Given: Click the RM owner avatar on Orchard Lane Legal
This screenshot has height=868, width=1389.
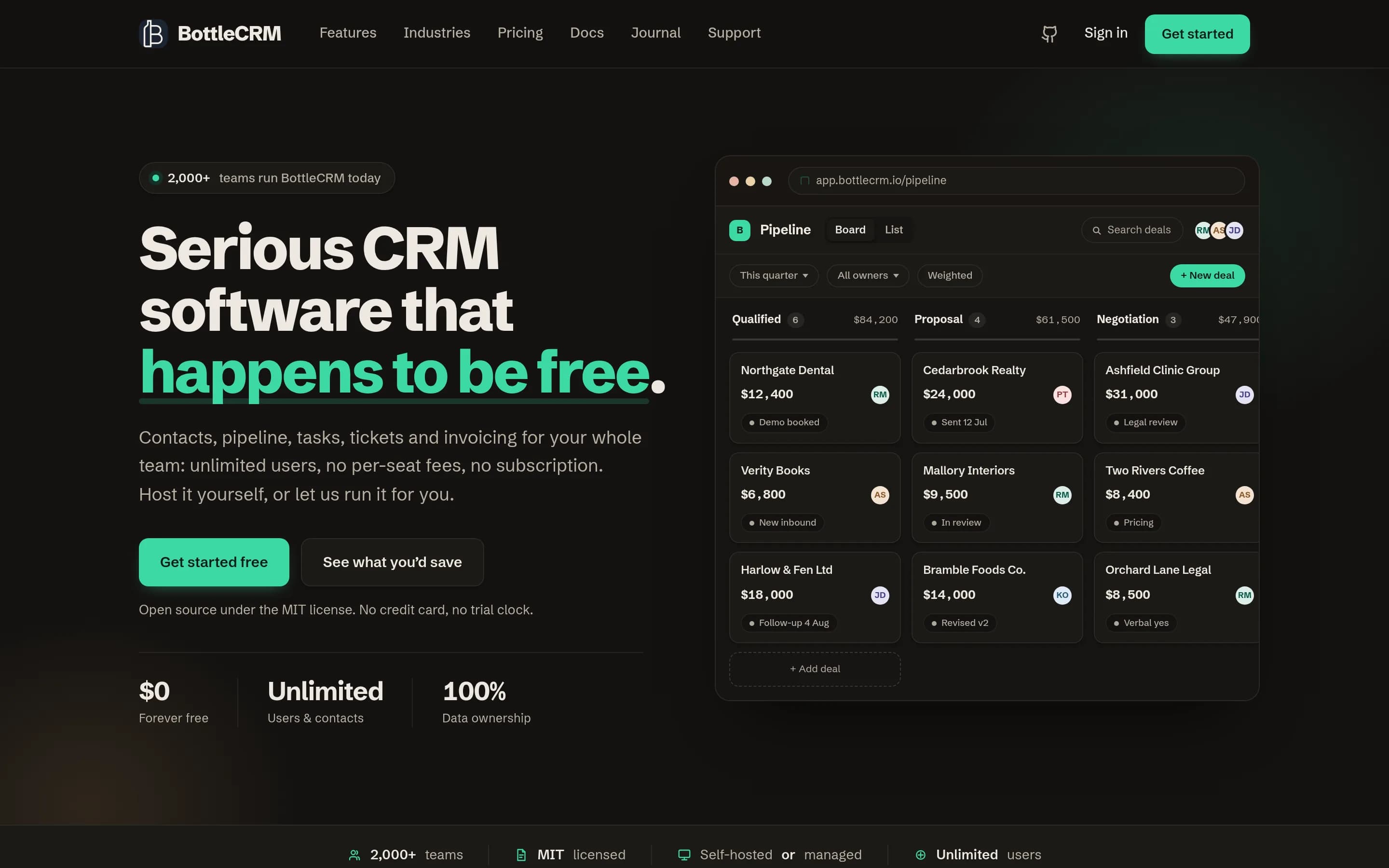Looking at the screenshot, I should click(1244, 595).
